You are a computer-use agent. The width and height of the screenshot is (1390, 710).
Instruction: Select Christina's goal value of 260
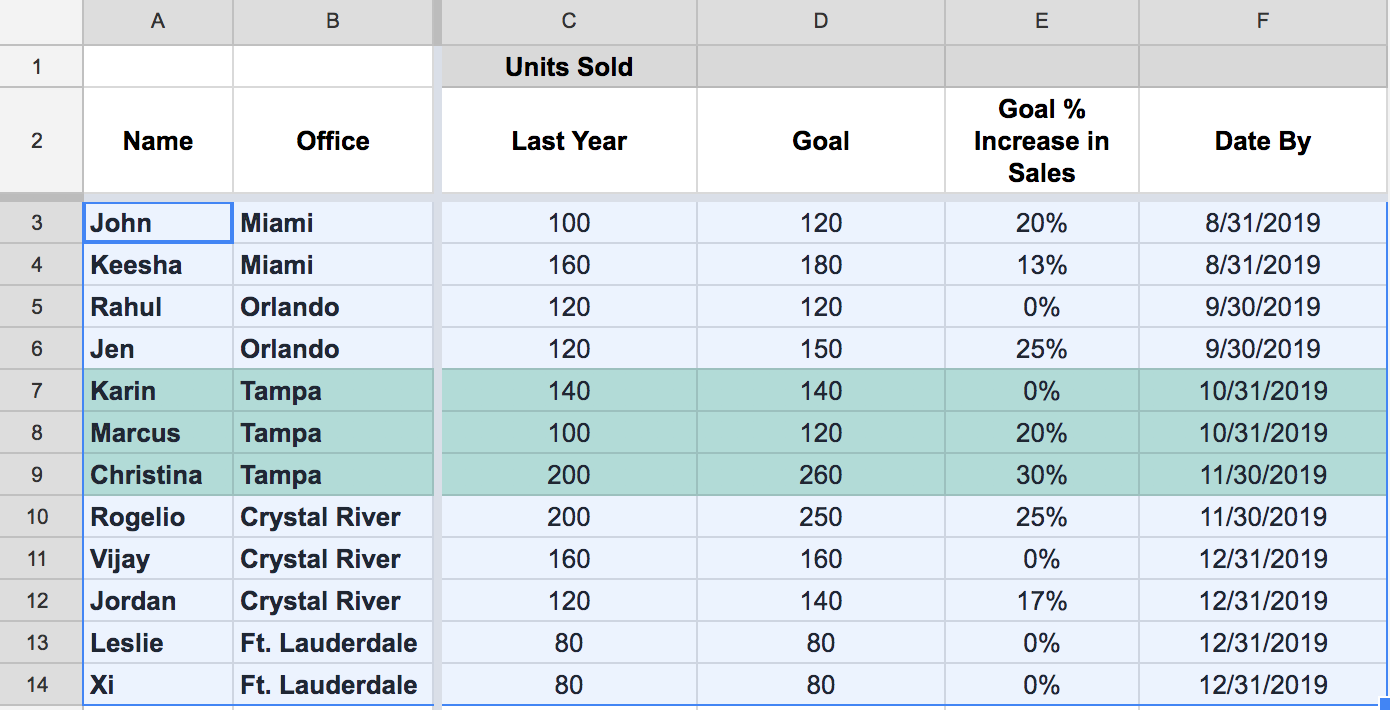coord(820,475)
